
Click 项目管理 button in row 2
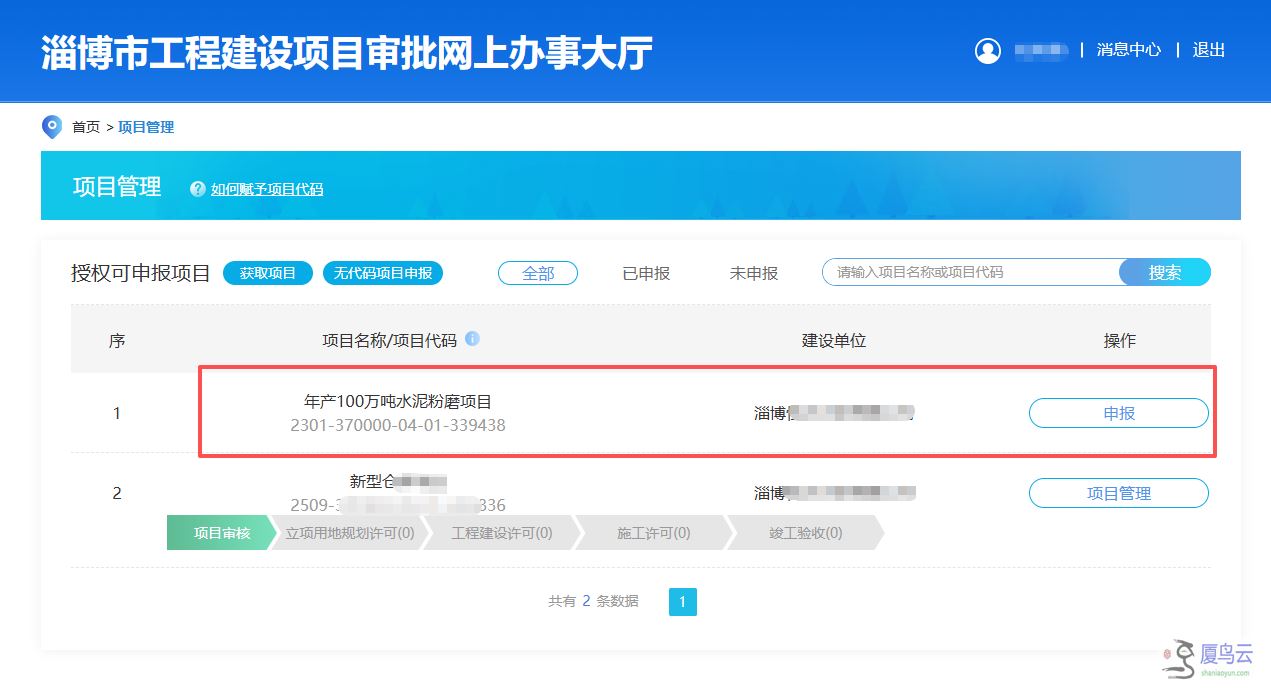click(x=1119, y=493)
